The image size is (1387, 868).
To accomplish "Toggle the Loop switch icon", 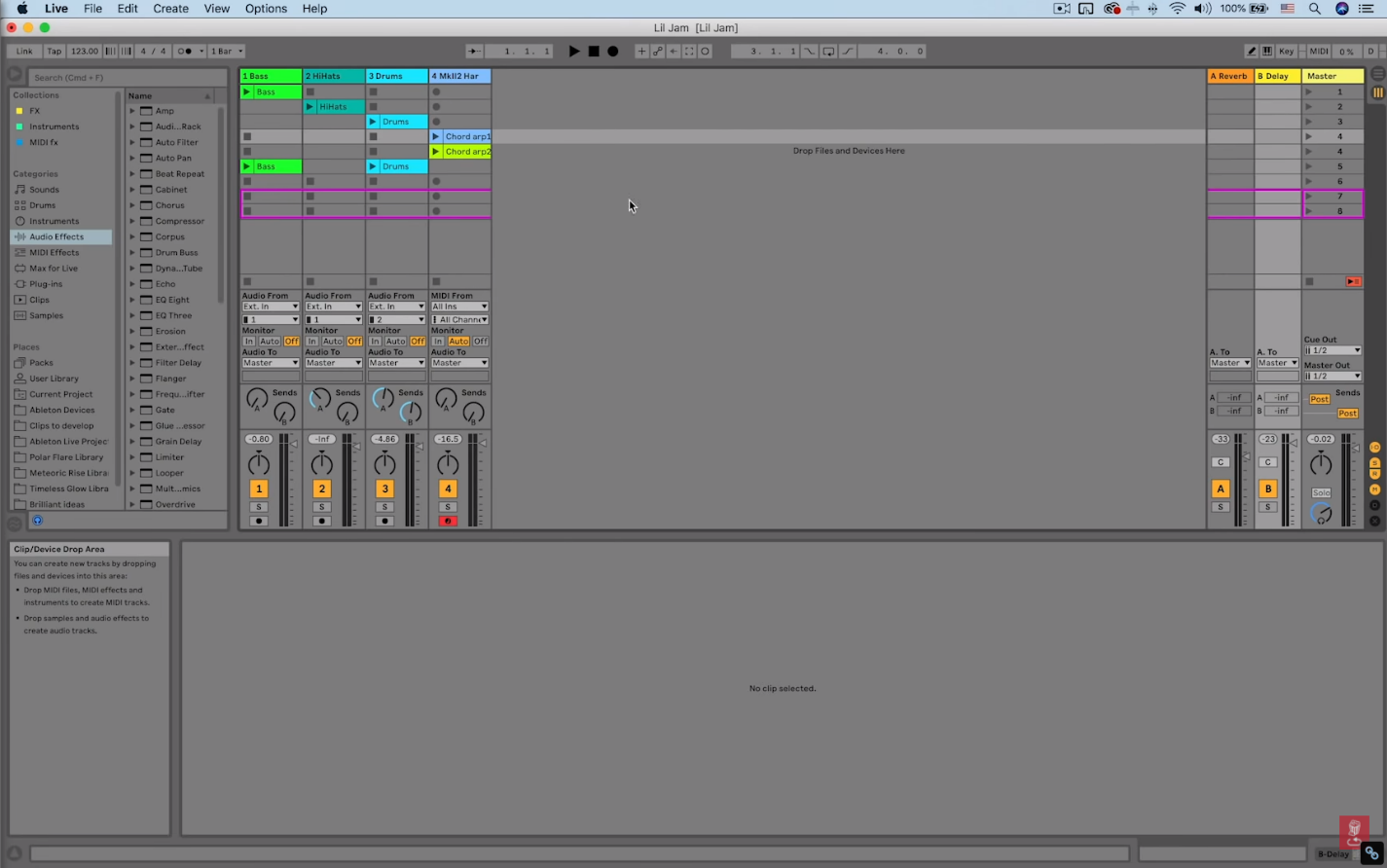I will coord(828,52).
